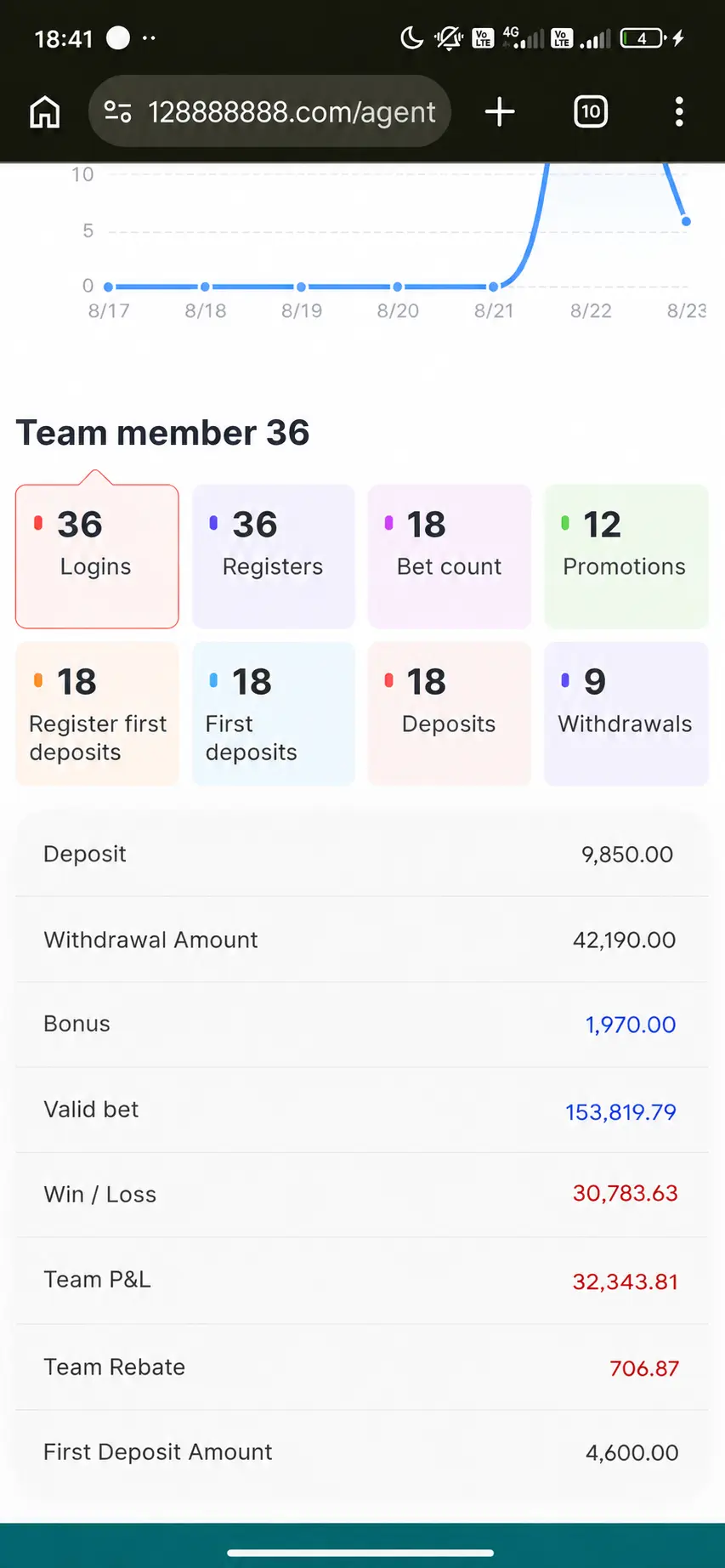Image resolution: width=725 pixels, height=1568 pixels.
Task: Select the 18 Bet count card
Action: coord(450,556)
